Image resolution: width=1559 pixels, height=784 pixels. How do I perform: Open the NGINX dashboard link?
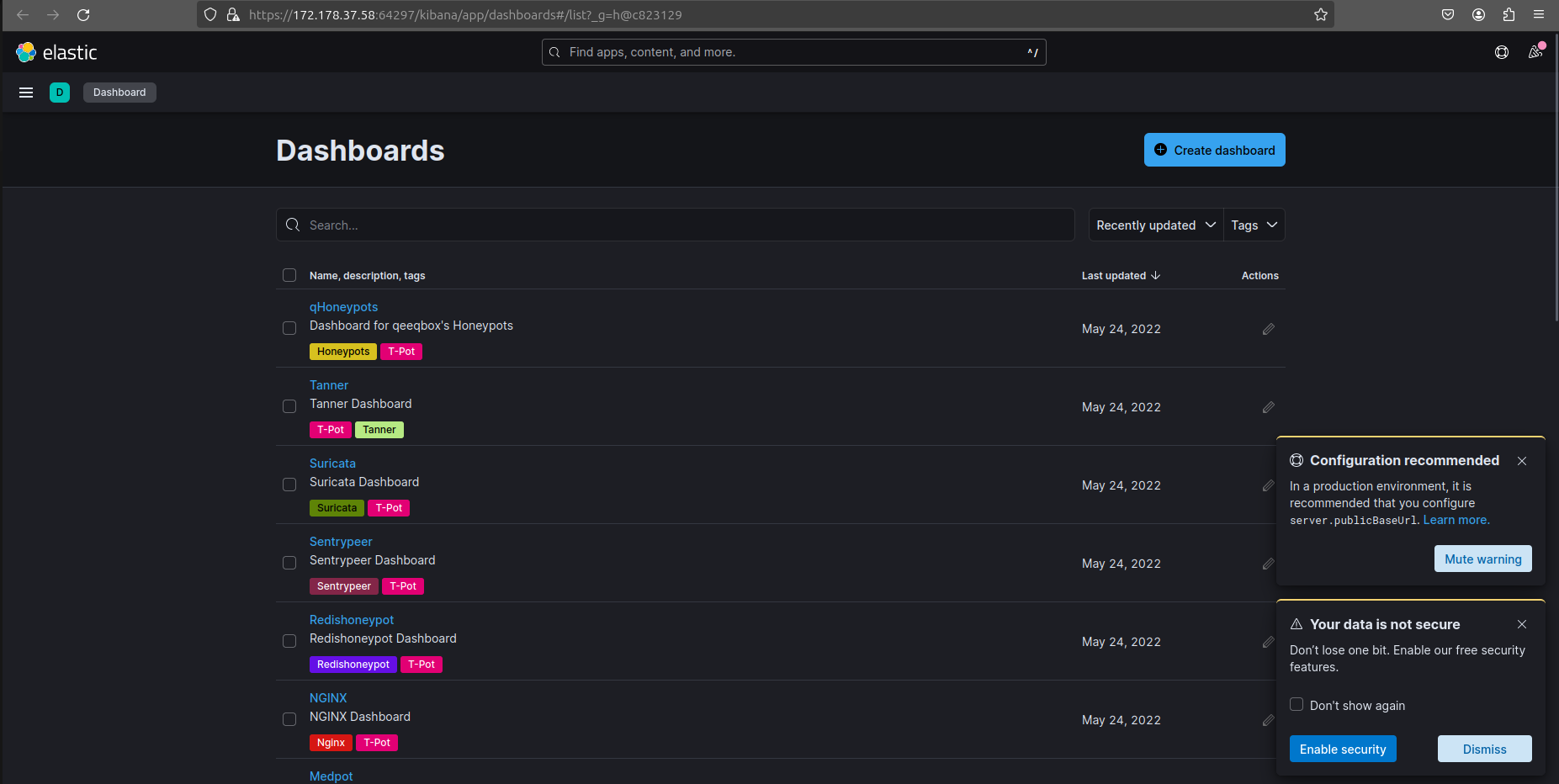[x=328, y=698]
